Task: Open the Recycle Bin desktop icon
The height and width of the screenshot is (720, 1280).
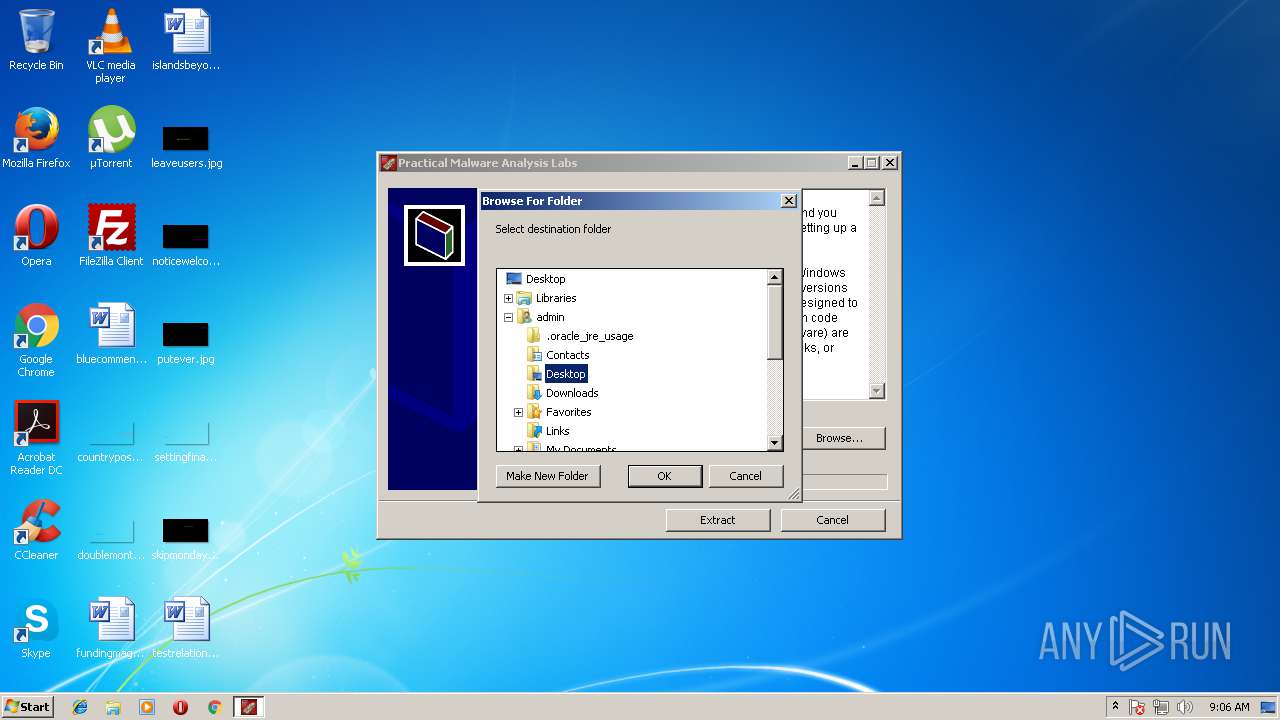Action: (36, 40)
